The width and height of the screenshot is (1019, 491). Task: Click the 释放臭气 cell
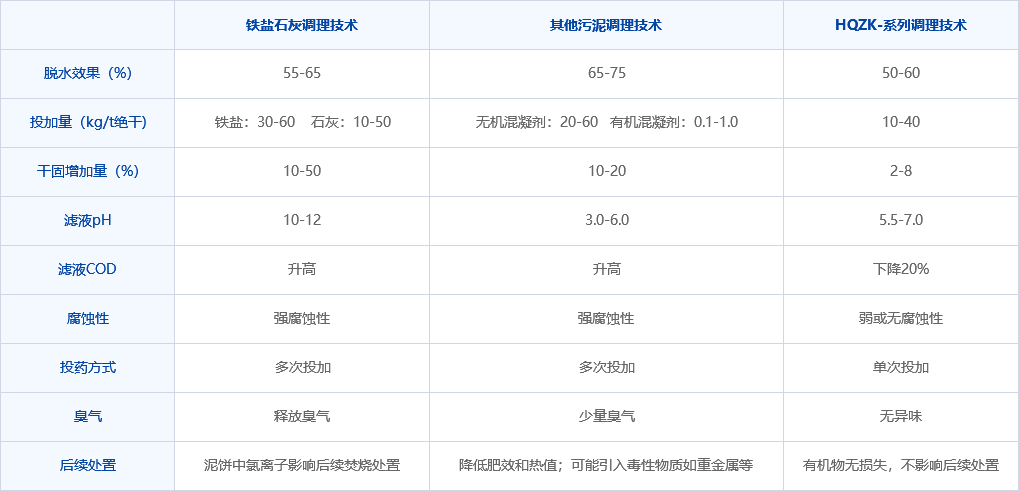pos(302,417)
